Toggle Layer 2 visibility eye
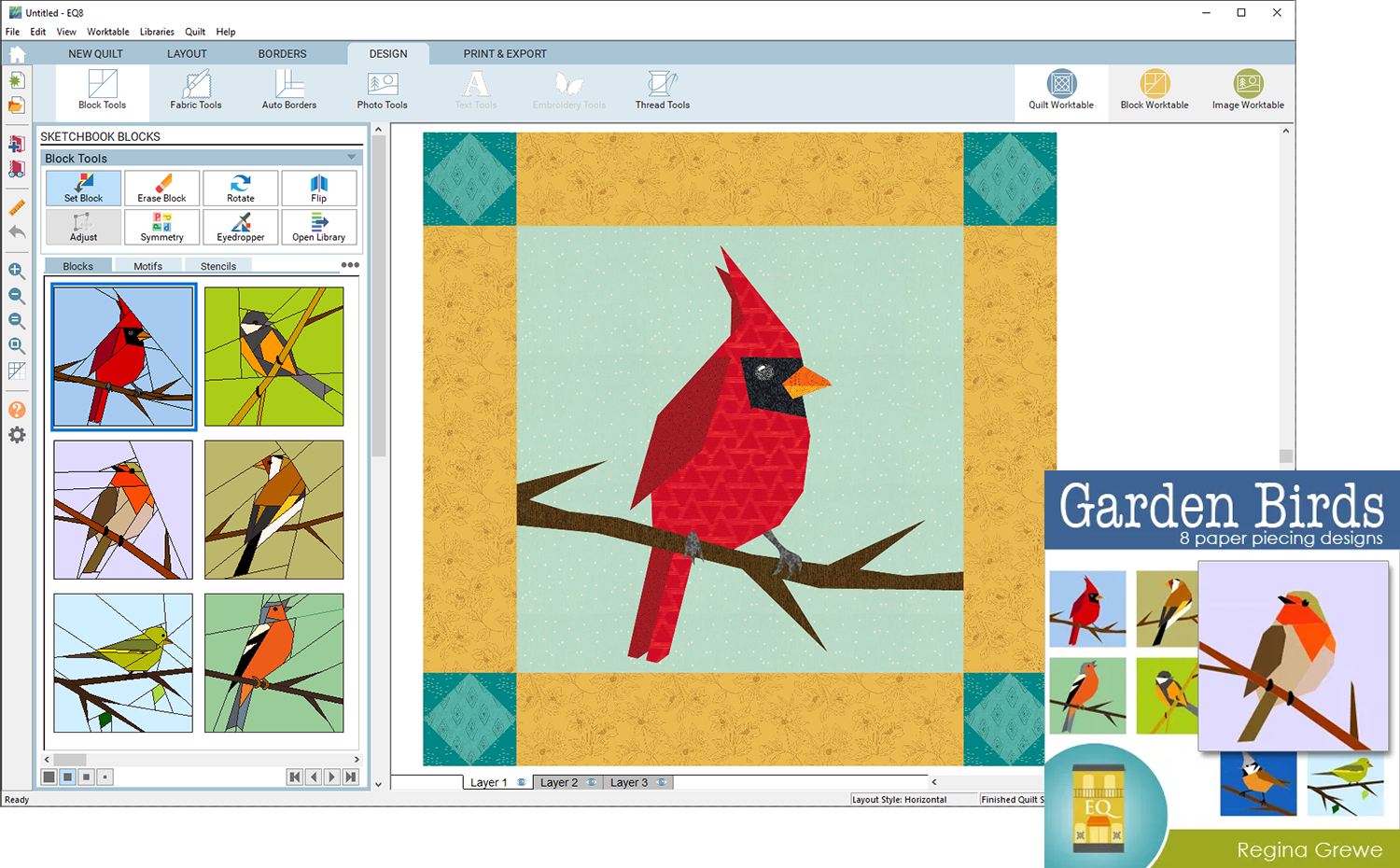This screenshot has width=1400, height=868. click(592, 782)
